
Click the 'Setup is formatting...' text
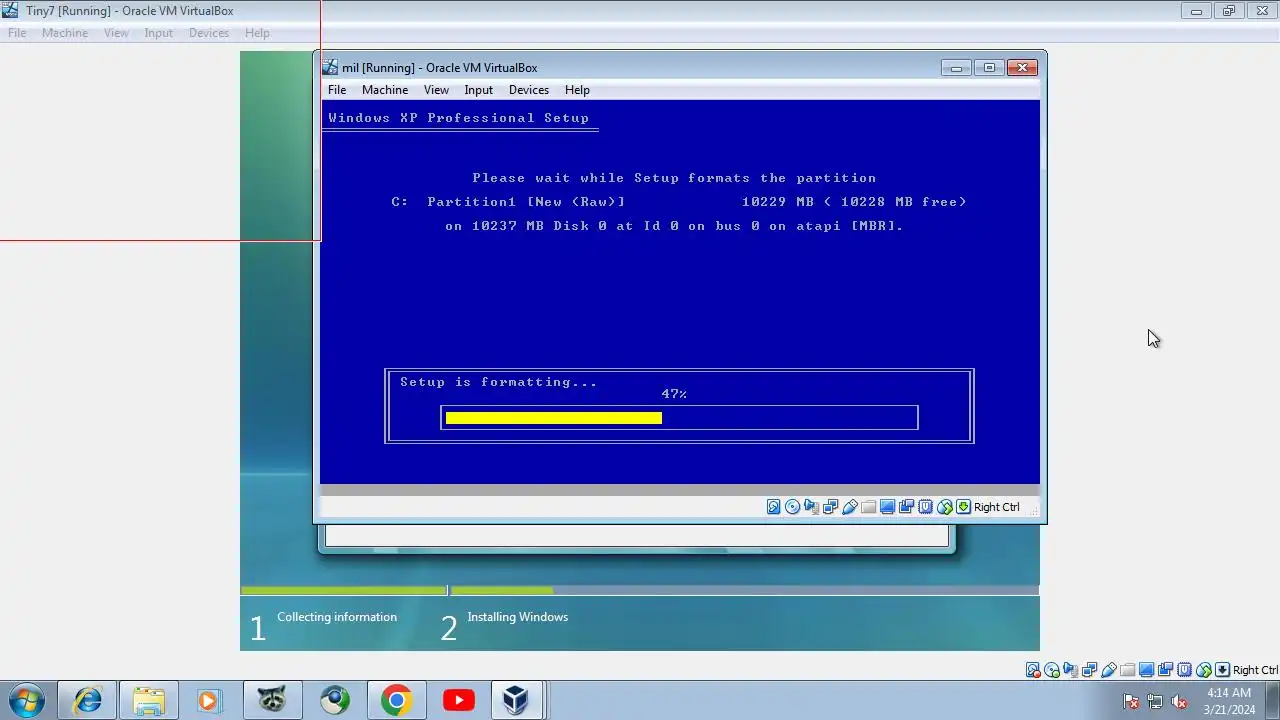(499, 382)
